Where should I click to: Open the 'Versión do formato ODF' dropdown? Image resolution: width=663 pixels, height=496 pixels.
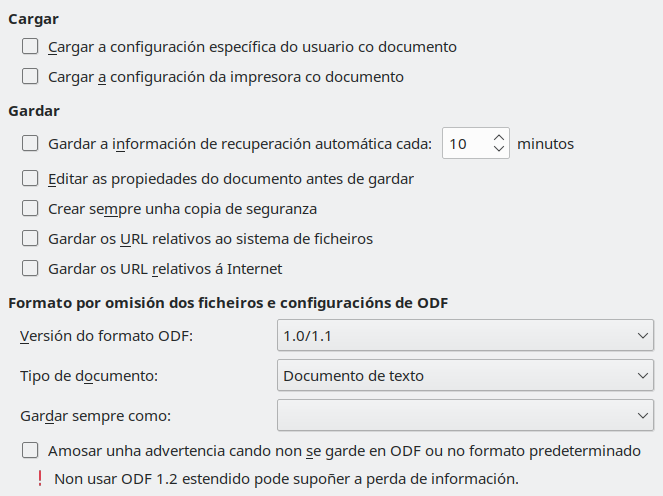pos(464,336)
